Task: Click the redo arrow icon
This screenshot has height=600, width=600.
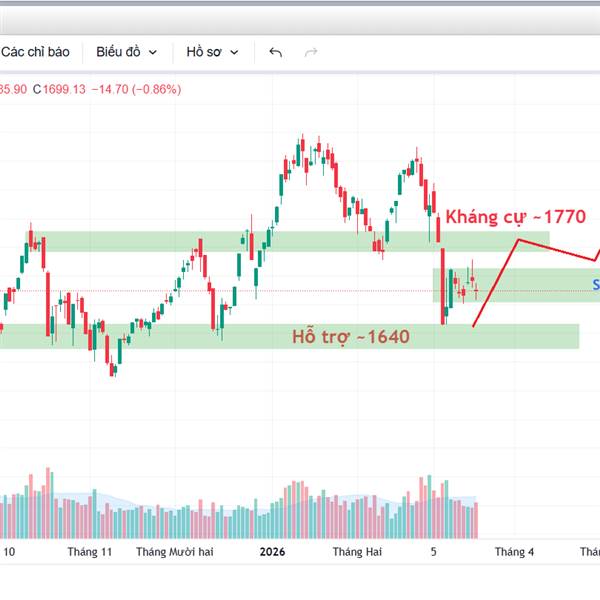Action: click(x=311, y=52)
